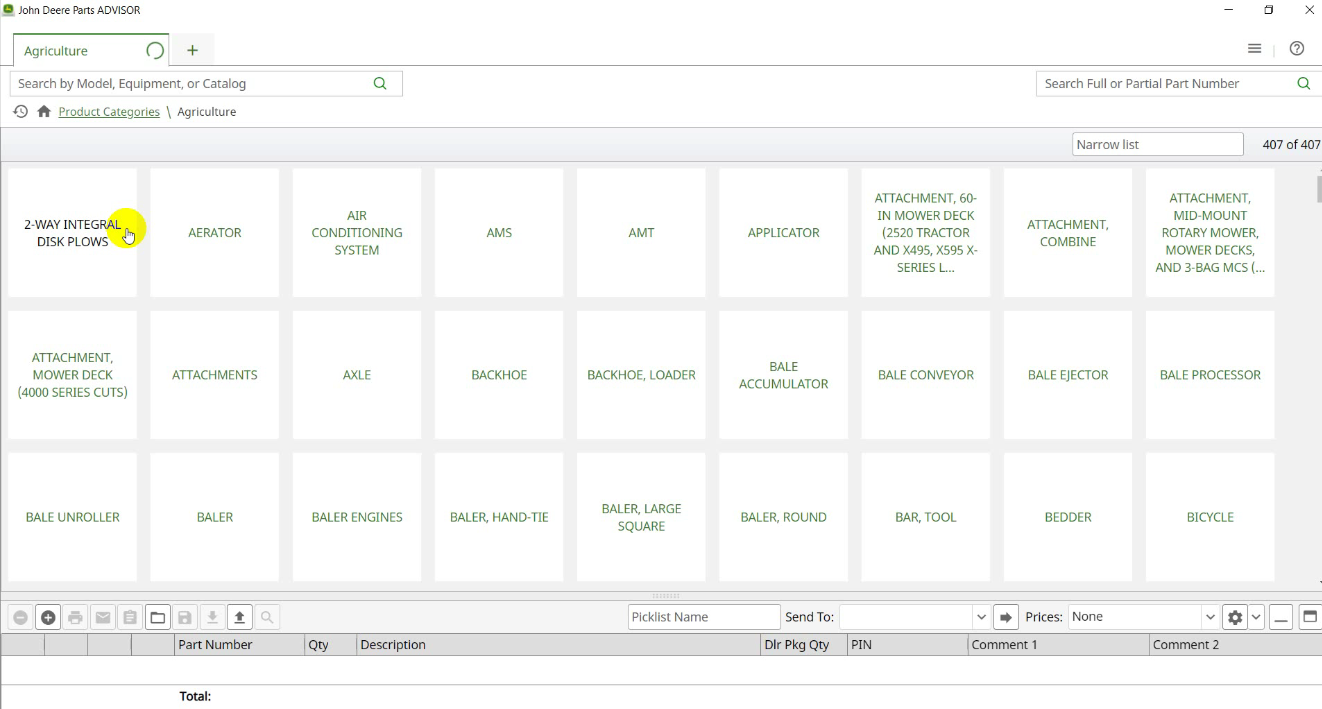The width and height of the screenshot is (1322, 709).
Task: Open picklist settings gear icon
Action: pos(1235,617)
